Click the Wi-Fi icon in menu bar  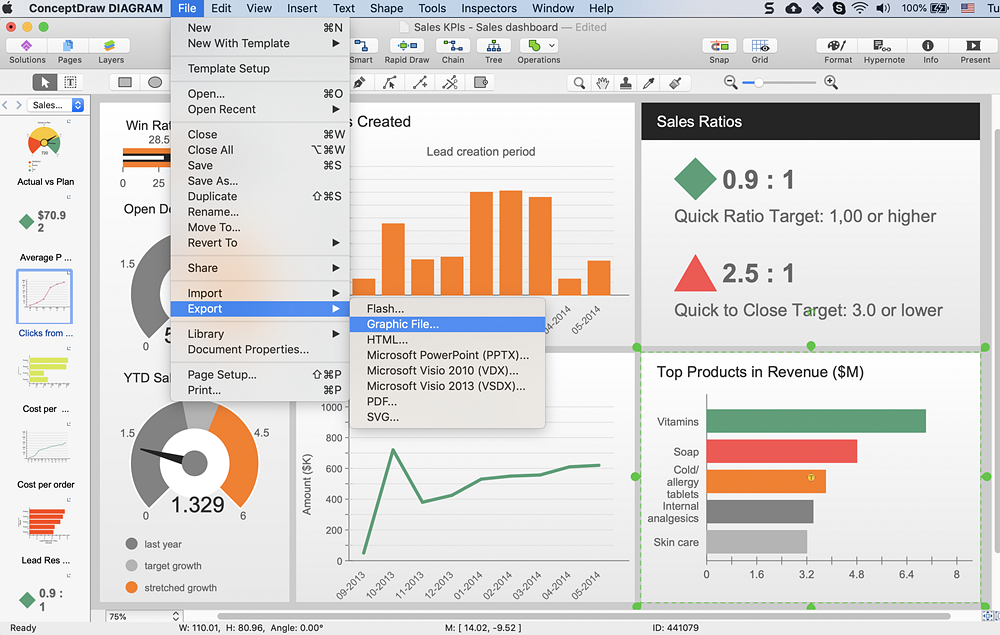click(860, 8)
